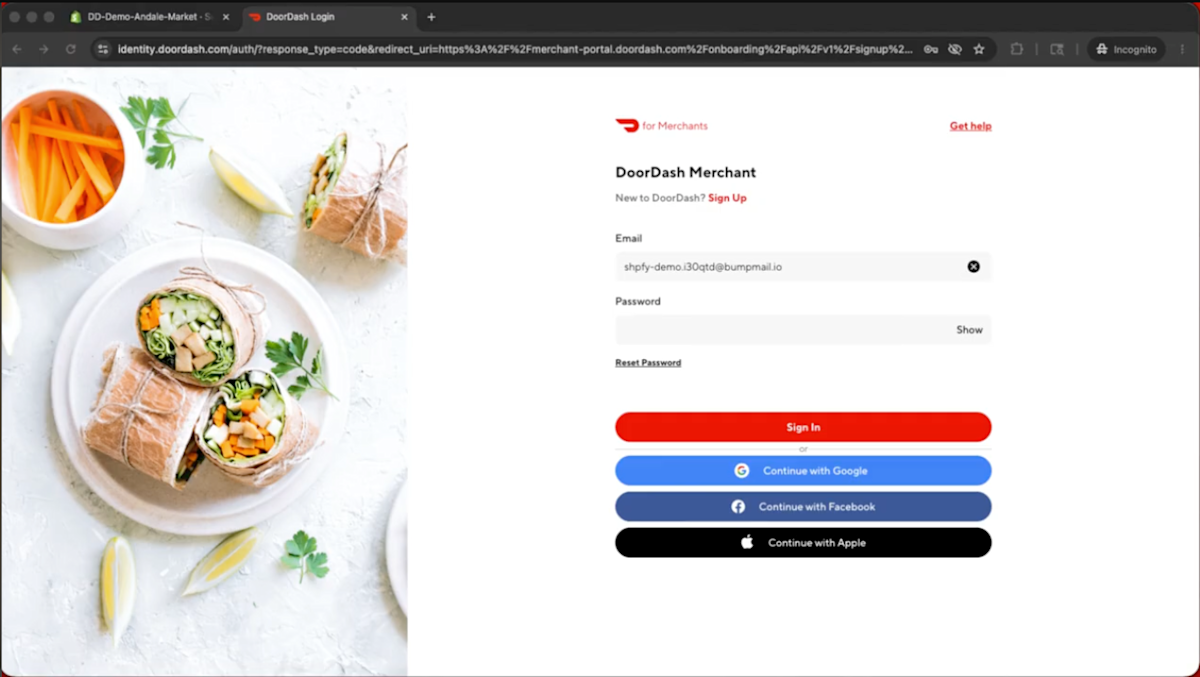1200x677 pixels.
Task: Open a new tab with plus icon
Action: pyautogui.click(x=432, y=17)
